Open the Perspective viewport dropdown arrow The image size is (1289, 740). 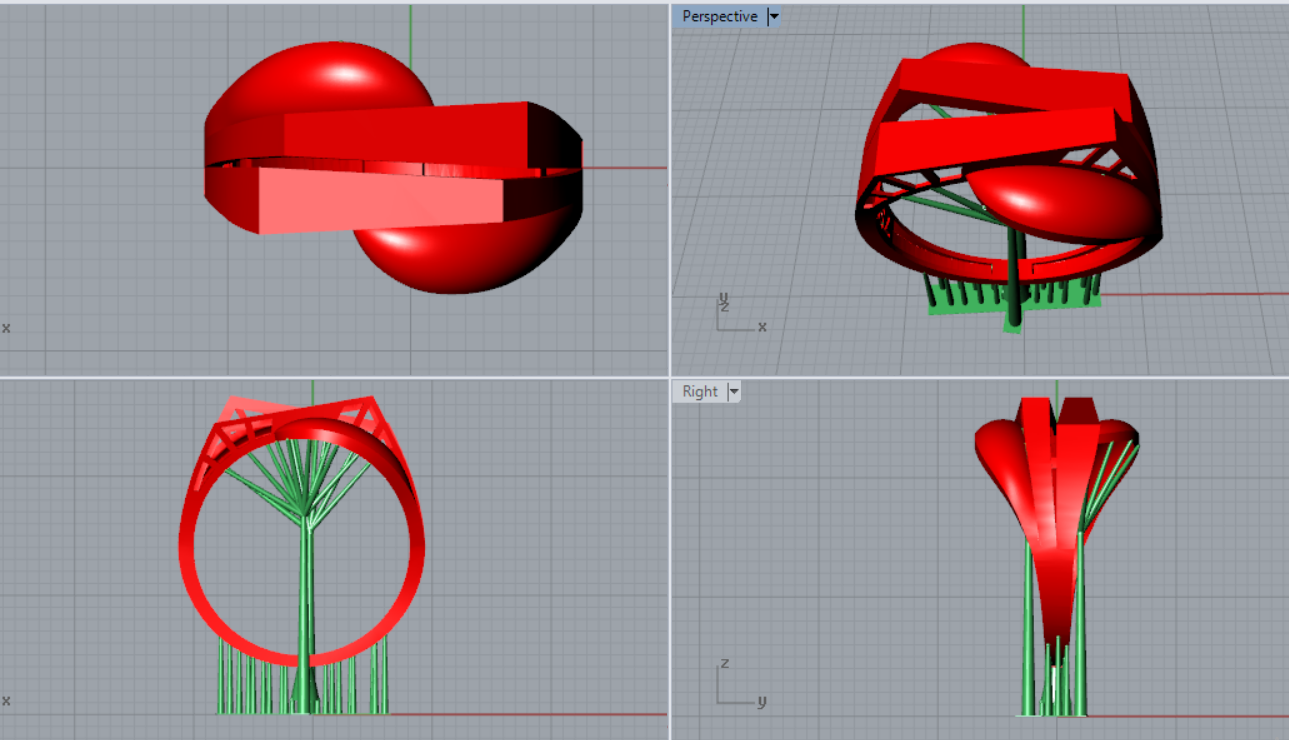pos(773,16)
